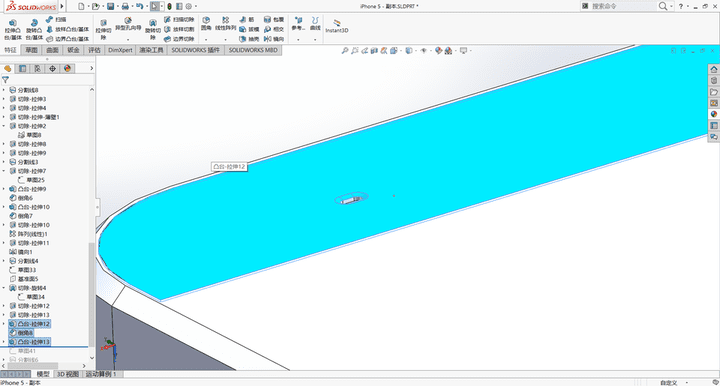Screen dimensions: 720x386
Task: Open the Appearances color ball task pane
Action: [714, 114]
